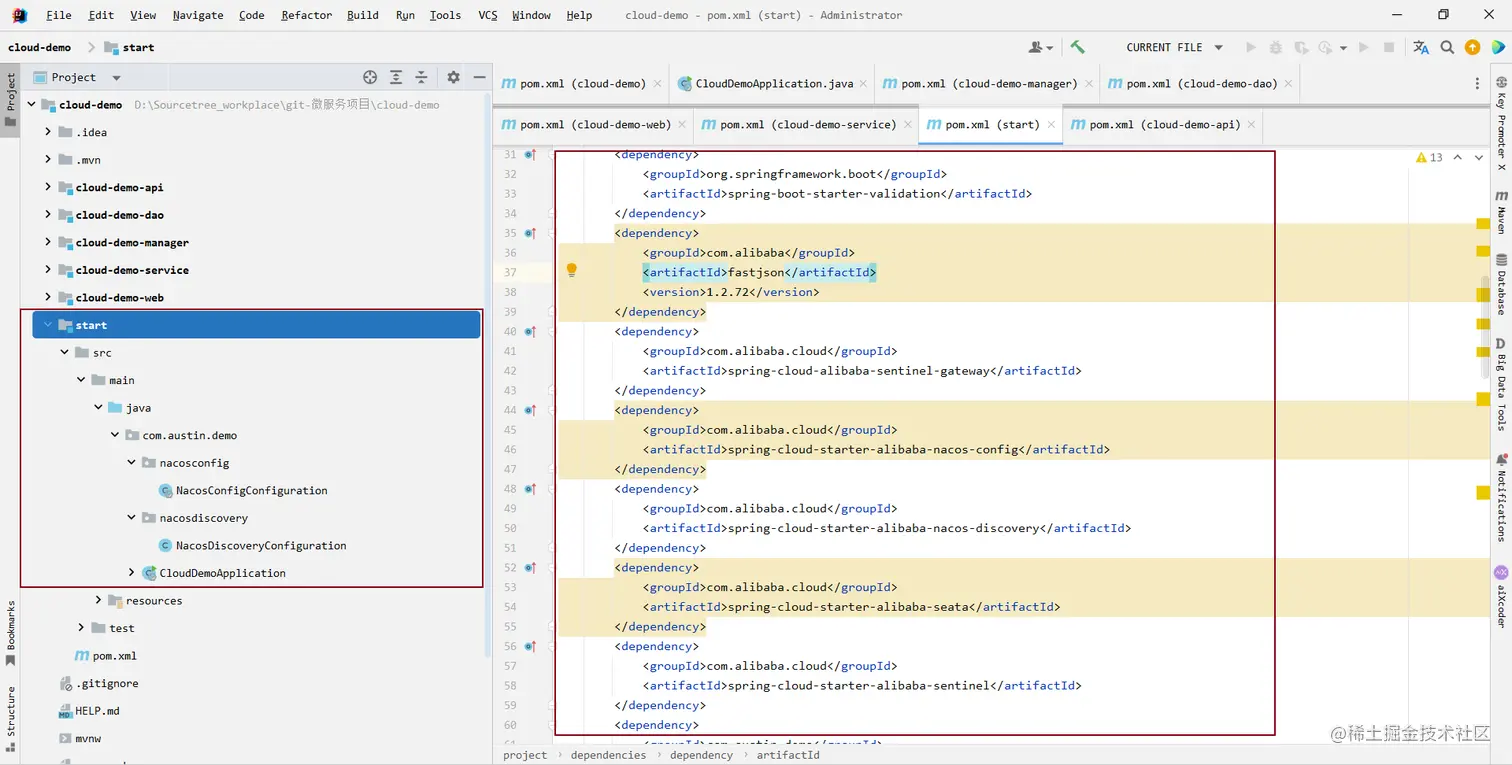Toggle the Database tool window
Viewport: 1512px width, 765px height.
(x=1501, y=283)
